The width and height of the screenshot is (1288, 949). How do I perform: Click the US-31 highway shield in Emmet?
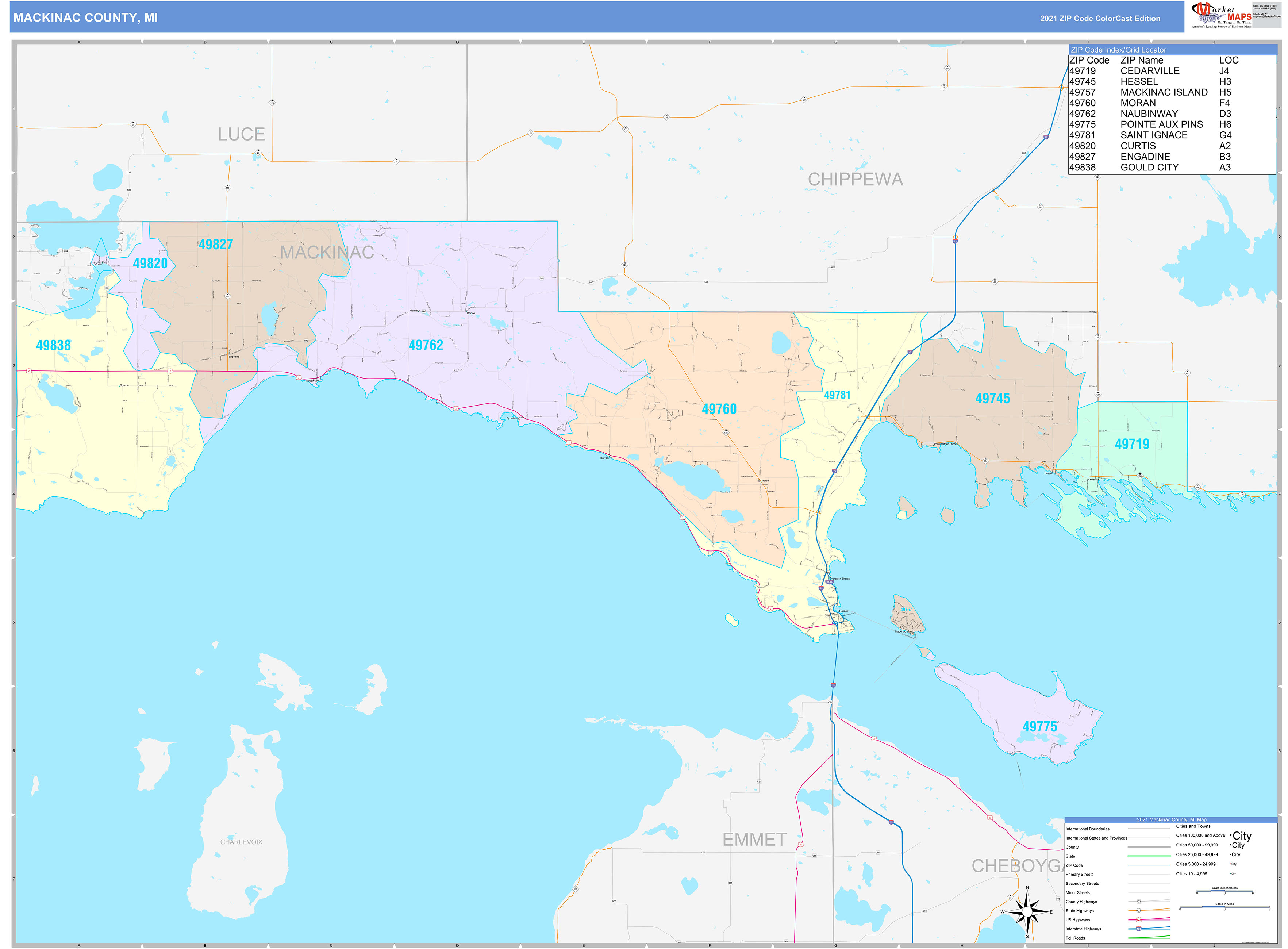pos(800,845)
